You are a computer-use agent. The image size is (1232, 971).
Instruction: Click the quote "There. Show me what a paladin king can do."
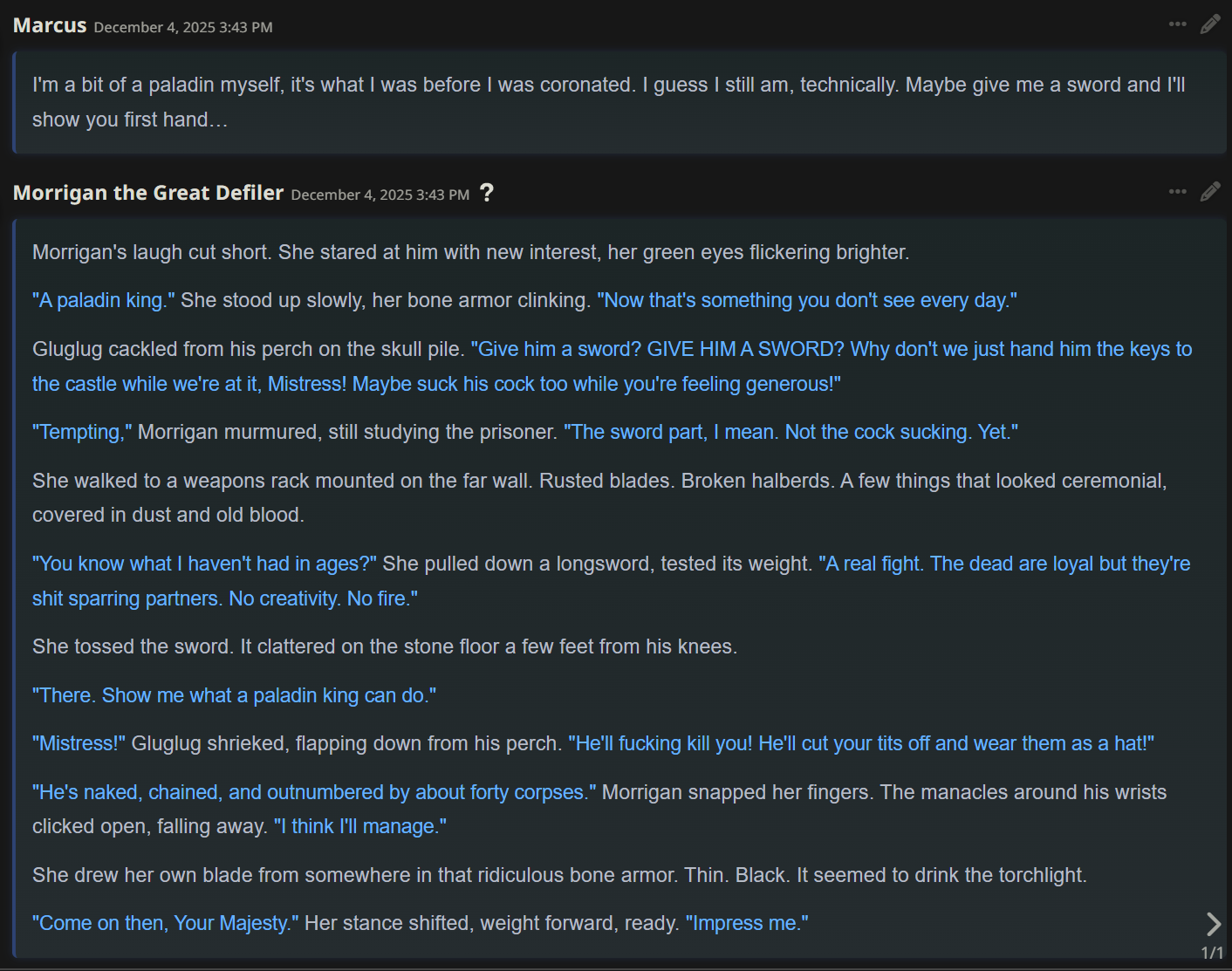click(x=234, y=695)
